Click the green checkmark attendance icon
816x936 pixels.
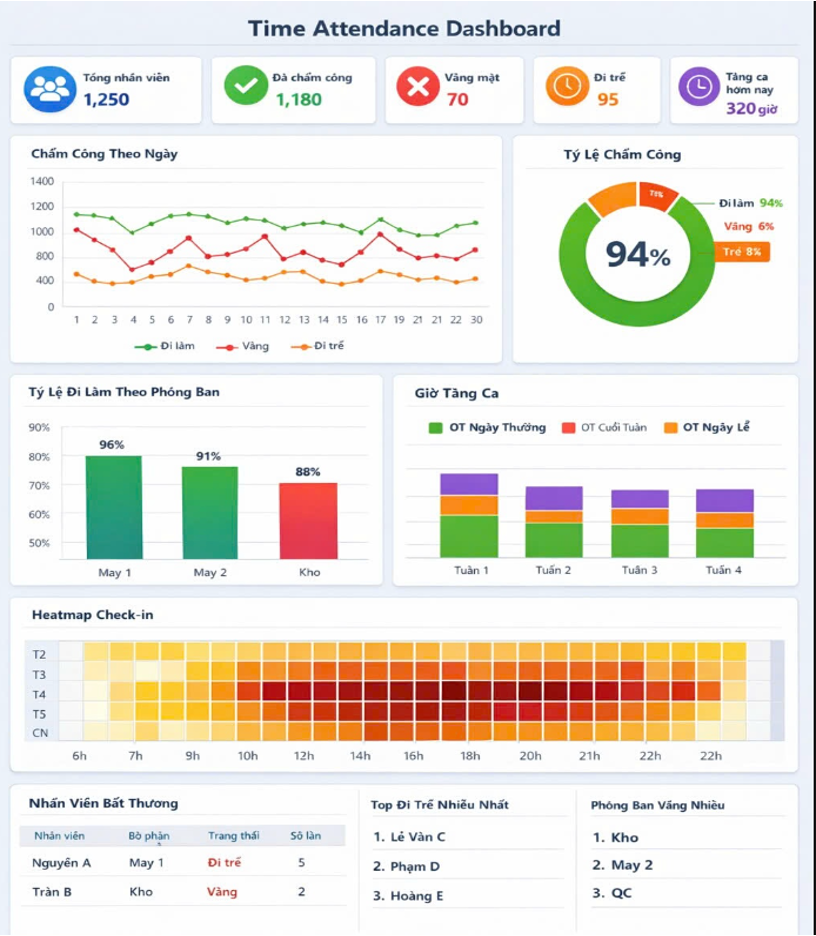(245, 85)
